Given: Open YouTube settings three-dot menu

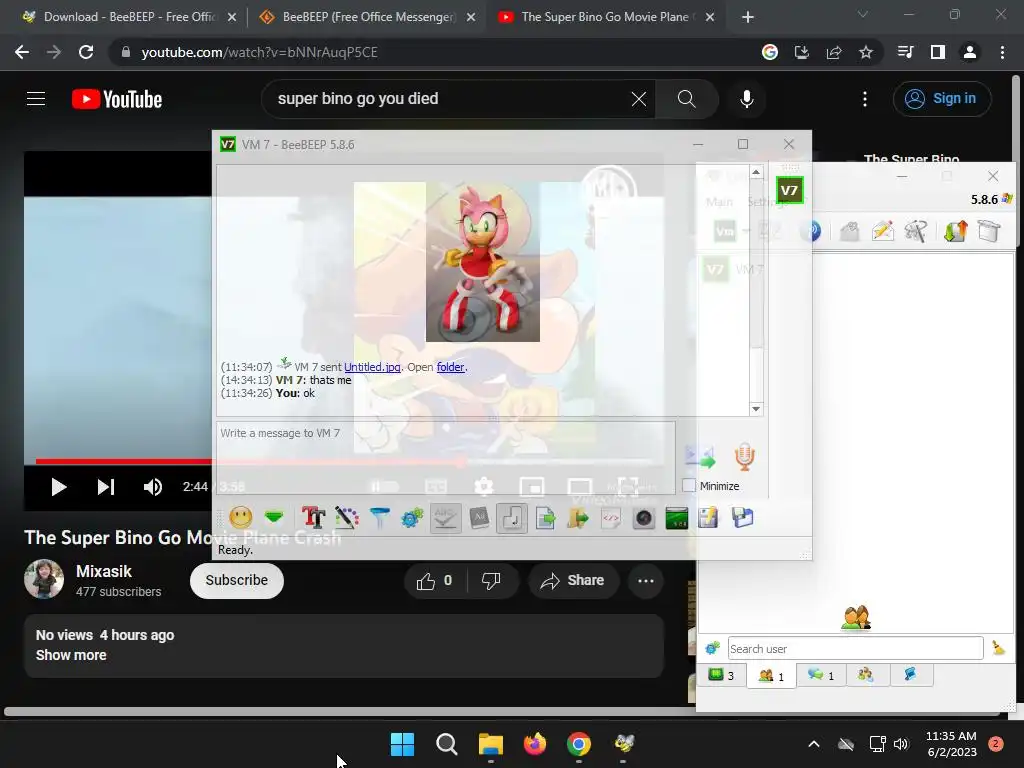Looking at the screenshot, I should [865, 99].
